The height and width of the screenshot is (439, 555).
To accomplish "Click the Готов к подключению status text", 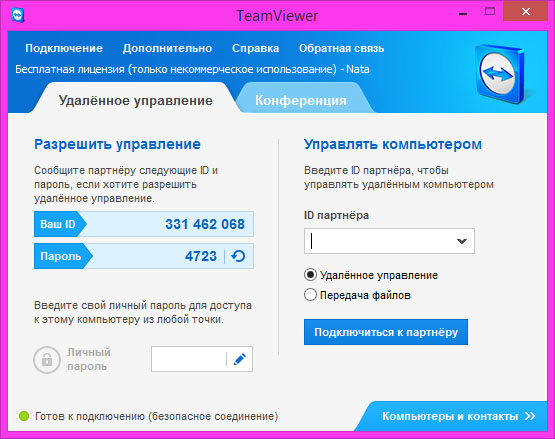I will 156,416.
